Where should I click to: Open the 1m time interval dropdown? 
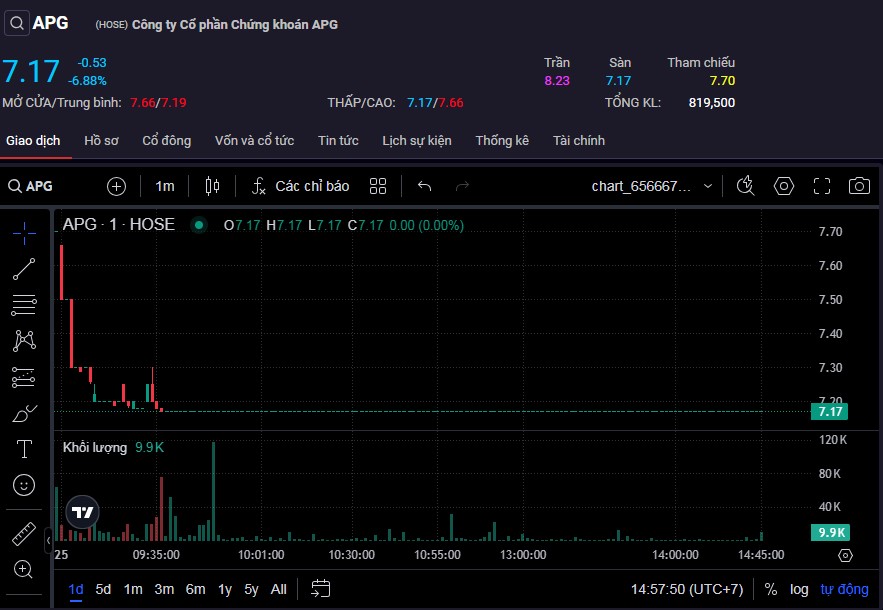tap(165, 186)
